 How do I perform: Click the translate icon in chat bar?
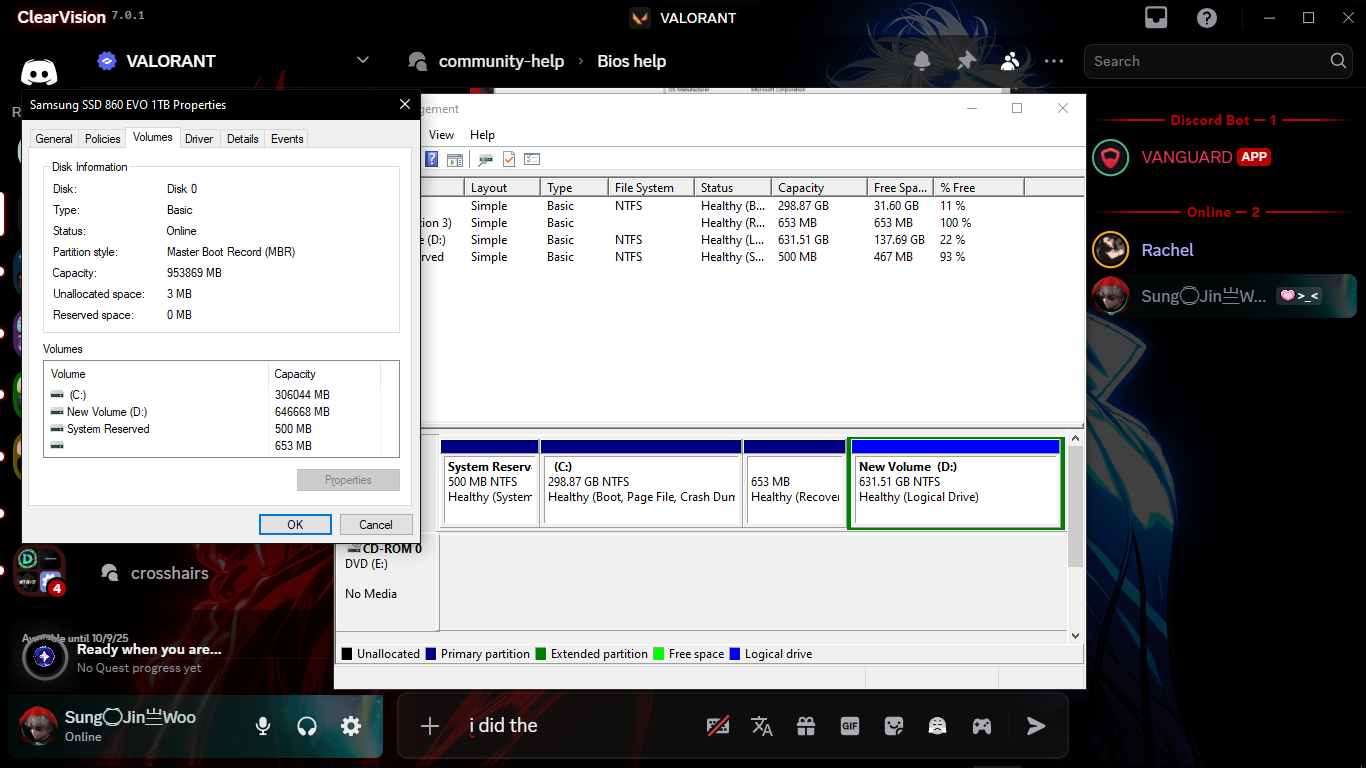[762, 726]
